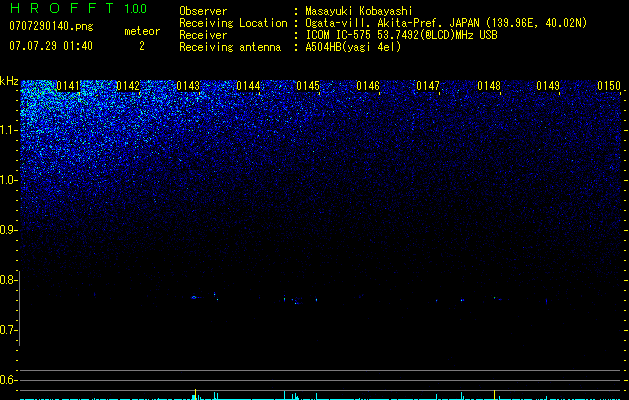Click antenna value A504HB(yagi 4el)
The height and width of the screenshot is (400, 629).
pos(353,47)
